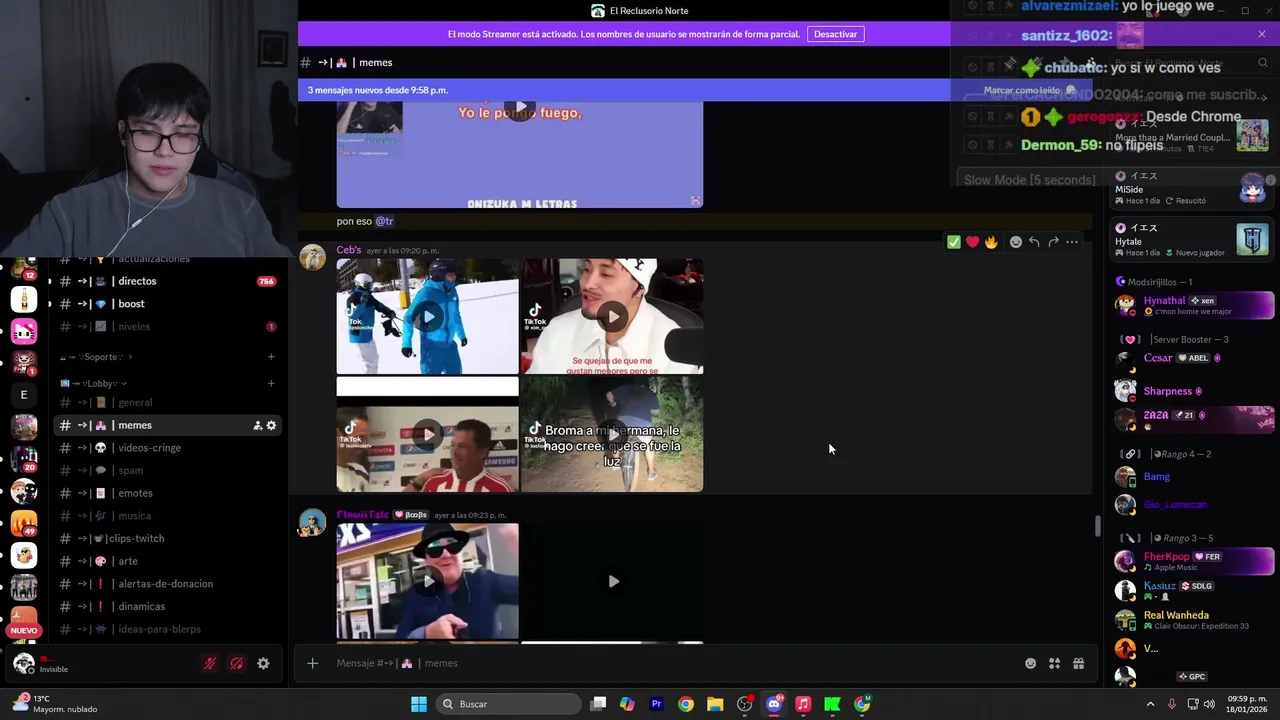Show hidden system tray icons
Image resolution: width=1280 pixels, height=720 pixels.
tap(1150, 704)
